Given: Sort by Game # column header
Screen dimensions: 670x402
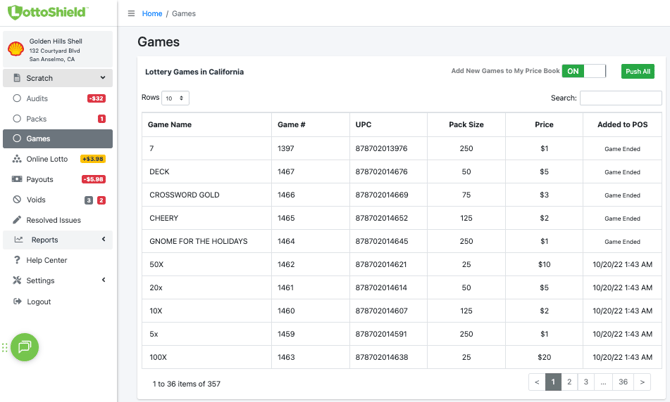Looking at the screenshot, I should pos(311,125).
